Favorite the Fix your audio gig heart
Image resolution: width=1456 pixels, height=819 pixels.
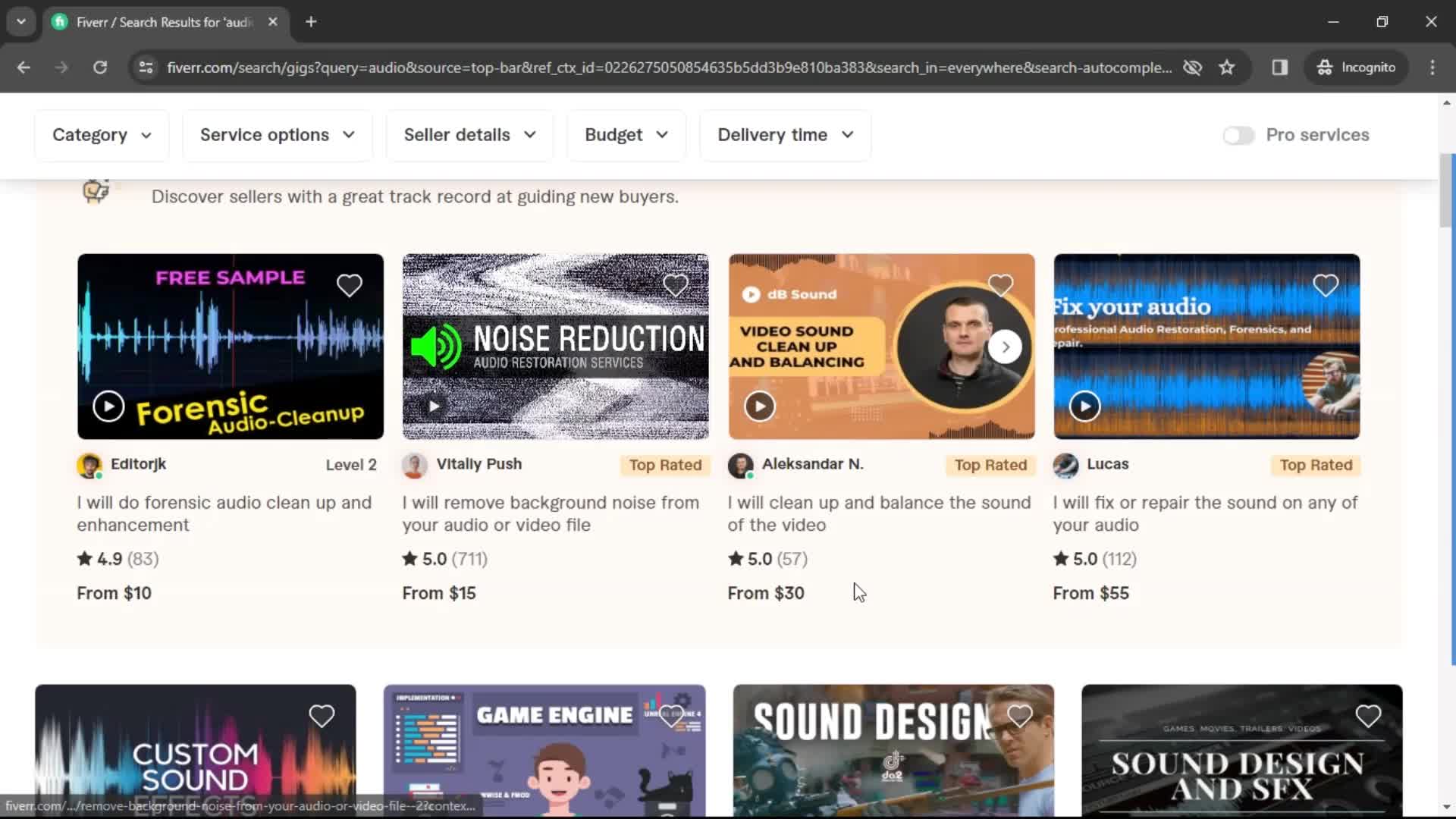pyautogui.click(x=1326, y=286)
